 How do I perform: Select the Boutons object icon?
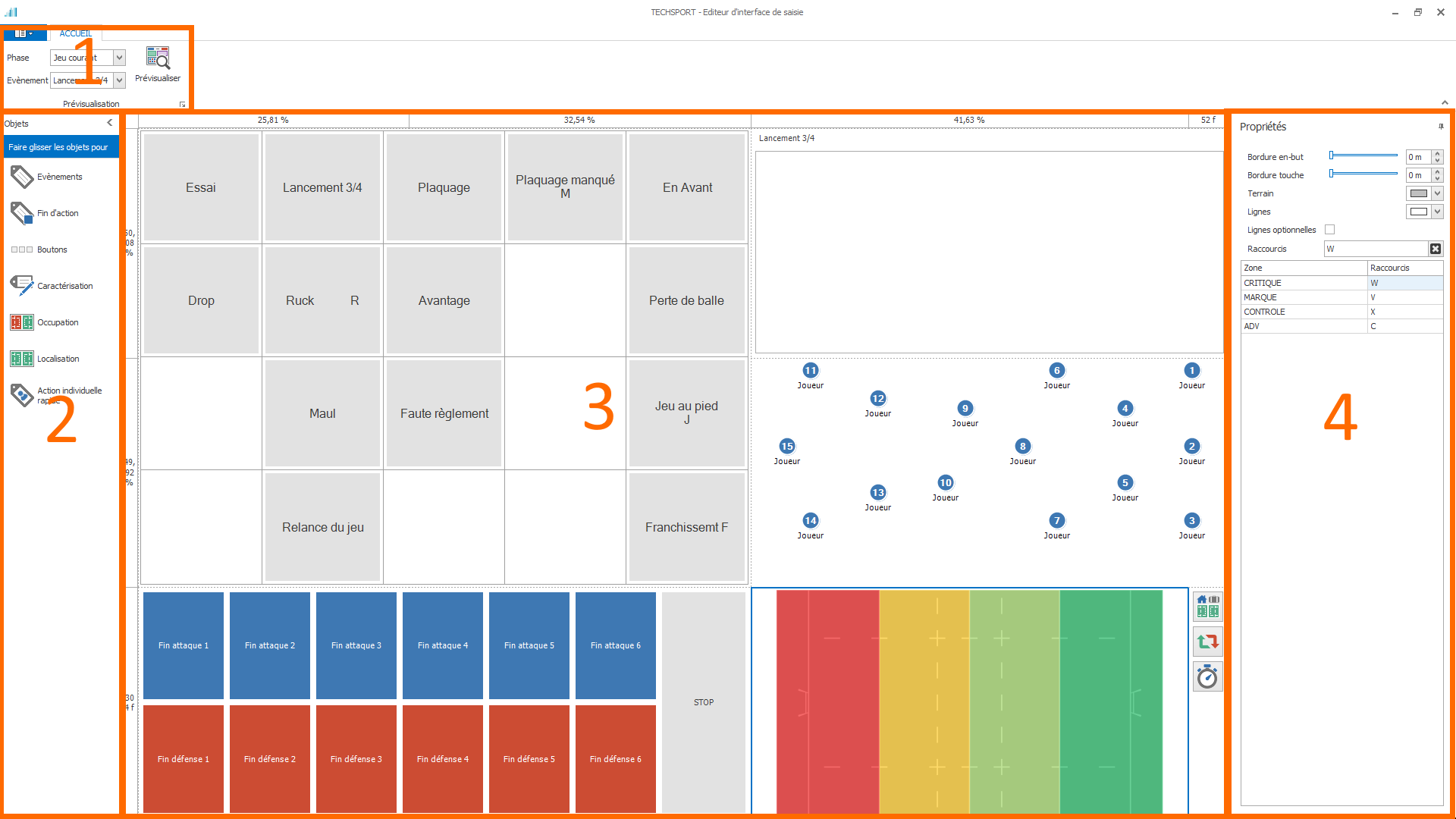click(x=22, y=249)
